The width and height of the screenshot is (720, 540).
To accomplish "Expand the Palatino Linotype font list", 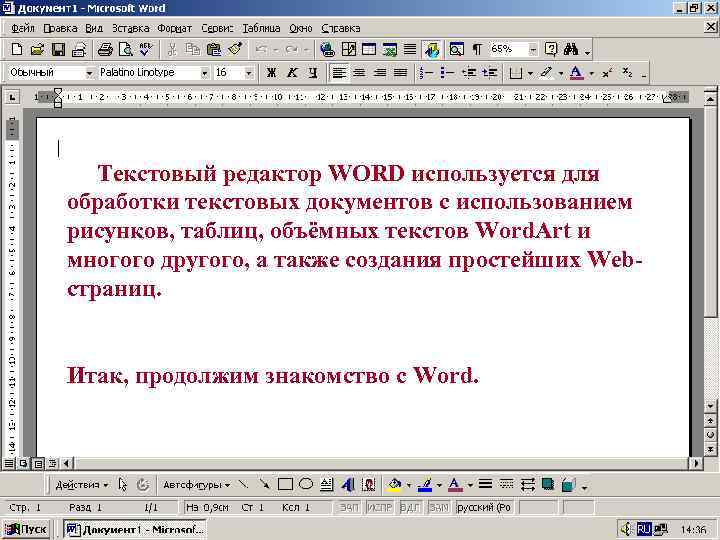I will coord(204,73).
